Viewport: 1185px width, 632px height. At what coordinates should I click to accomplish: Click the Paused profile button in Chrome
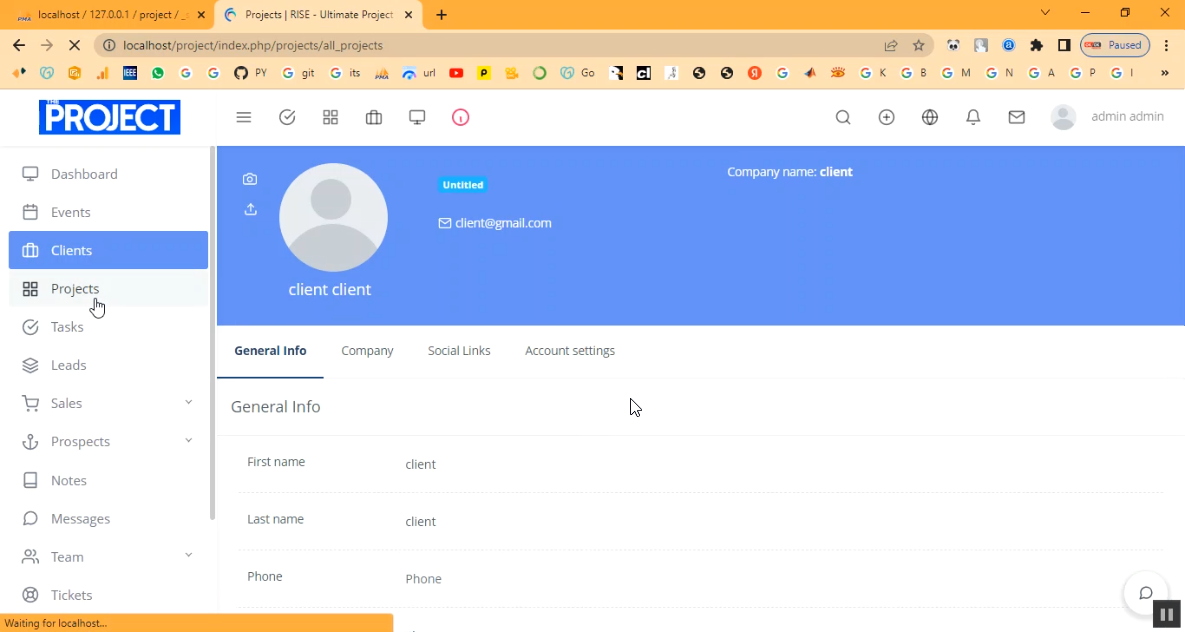point(1115,45)
